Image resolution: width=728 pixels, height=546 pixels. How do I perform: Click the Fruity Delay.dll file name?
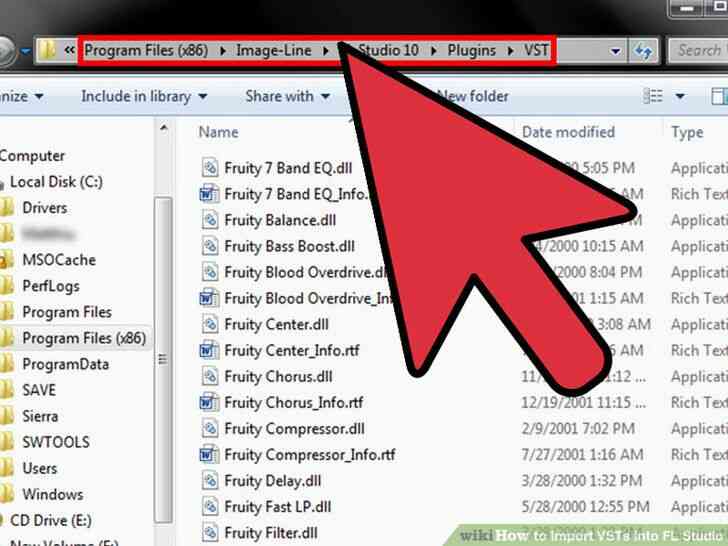click(273, 481)
